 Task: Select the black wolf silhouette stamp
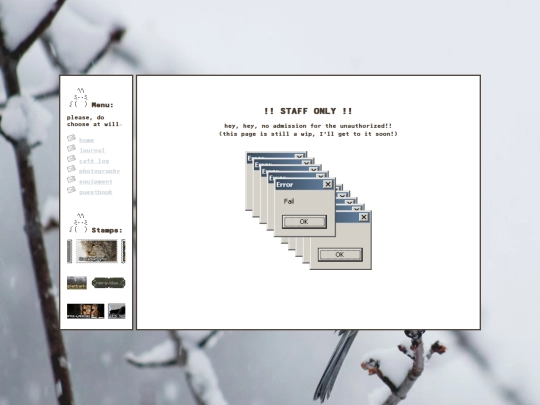pyautogui.click(x=117, y=311)
